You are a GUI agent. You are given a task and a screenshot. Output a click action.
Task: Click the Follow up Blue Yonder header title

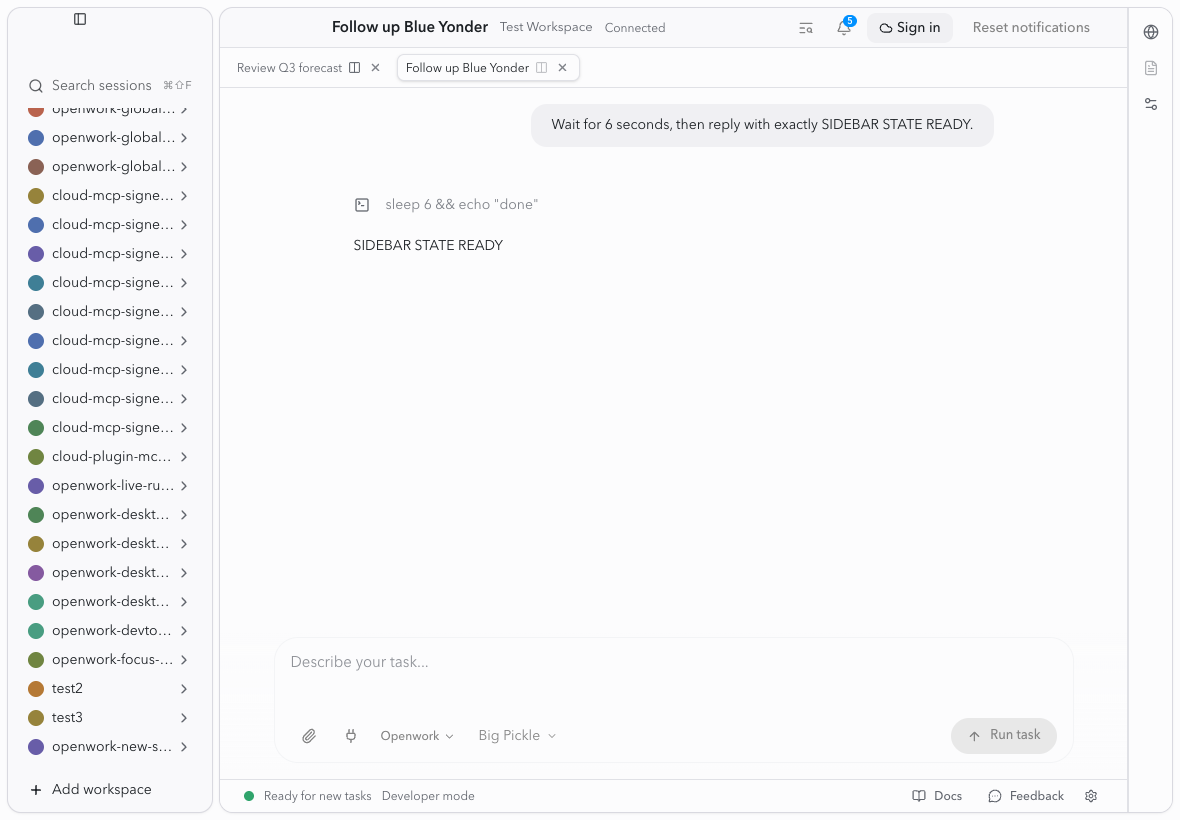[x=410, y=27]
